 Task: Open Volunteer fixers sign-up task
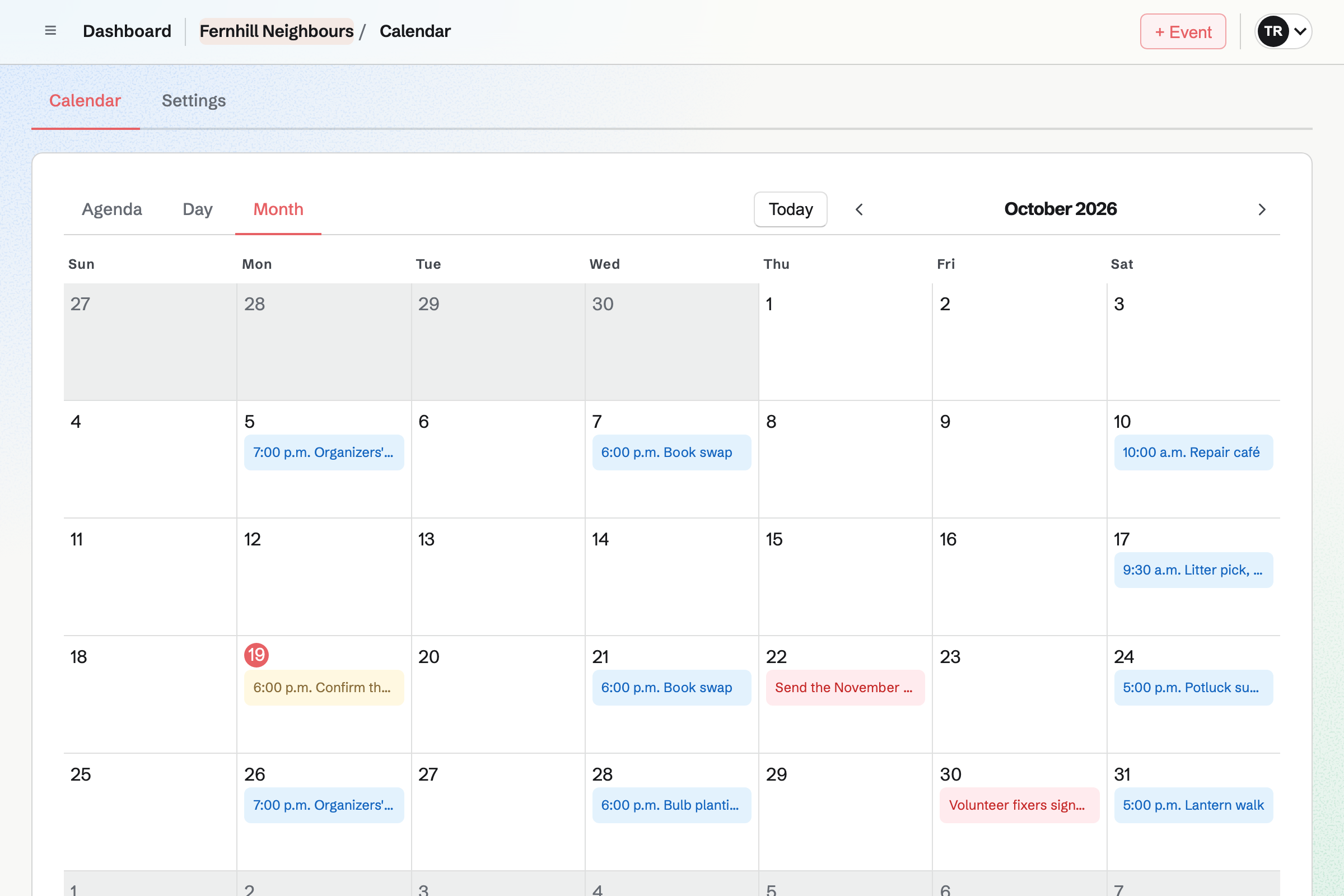coord(1019,806)
